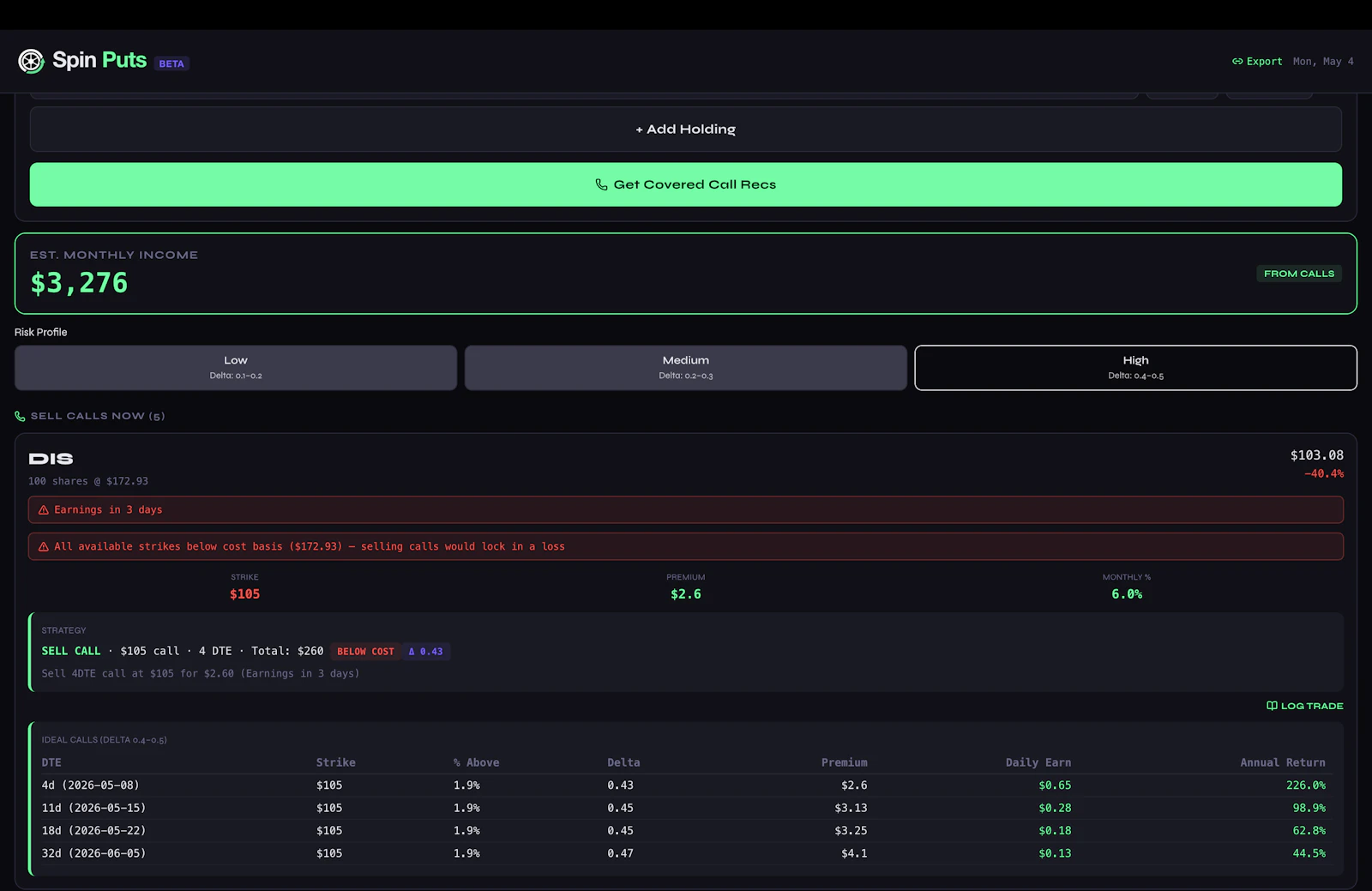Click the Strike column header in table
The height and width of the screenshot is (891, 1372).
(x=335, y=762)
